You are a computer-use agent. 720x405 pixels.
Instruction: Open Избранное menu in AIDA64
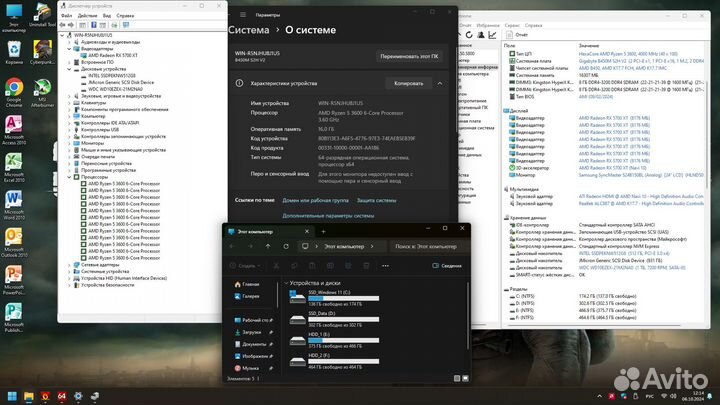coord(488,26)
